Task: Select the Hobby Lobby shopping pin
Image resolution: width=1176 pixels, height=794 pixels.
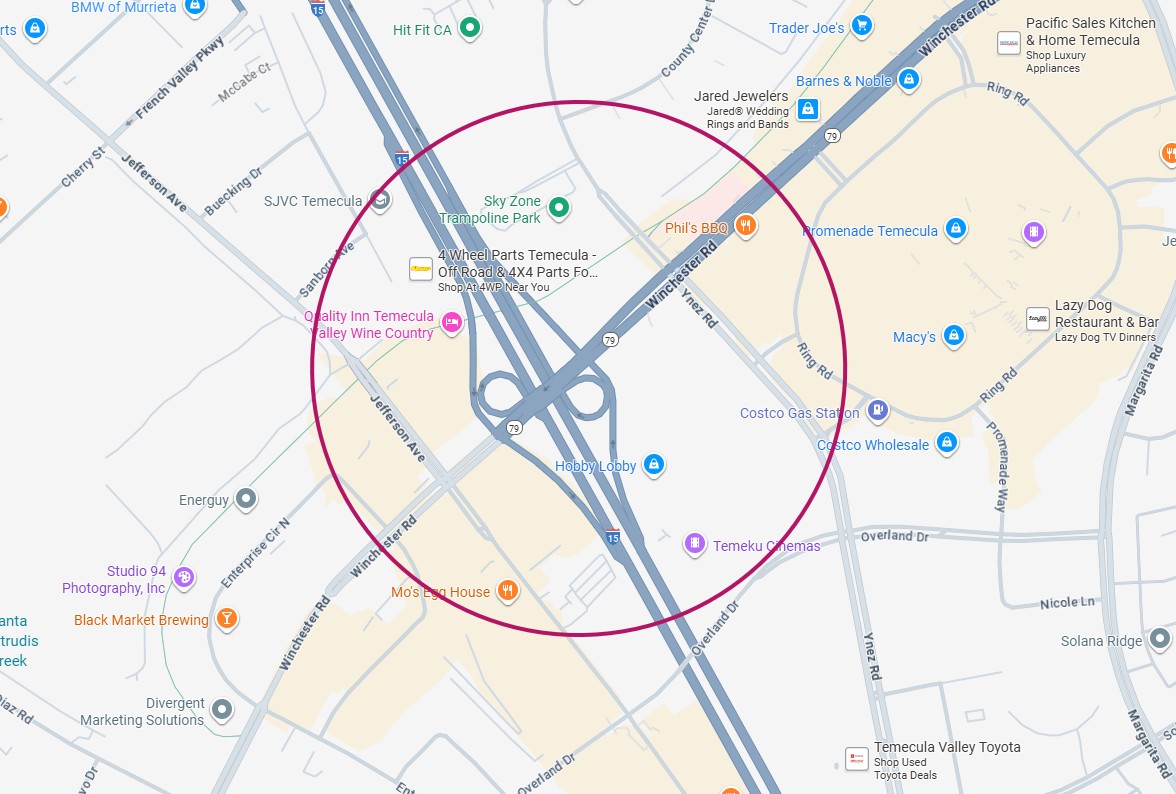Action: point(654,465)
